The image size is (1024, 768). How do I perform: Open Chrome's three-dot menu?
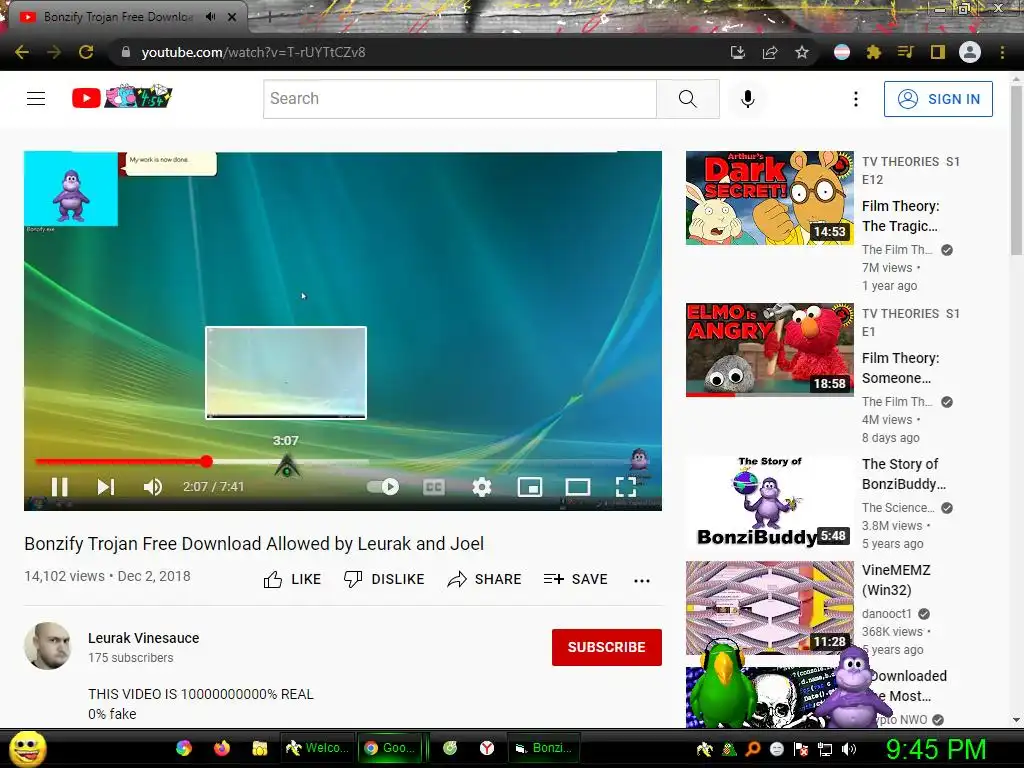1002,52
